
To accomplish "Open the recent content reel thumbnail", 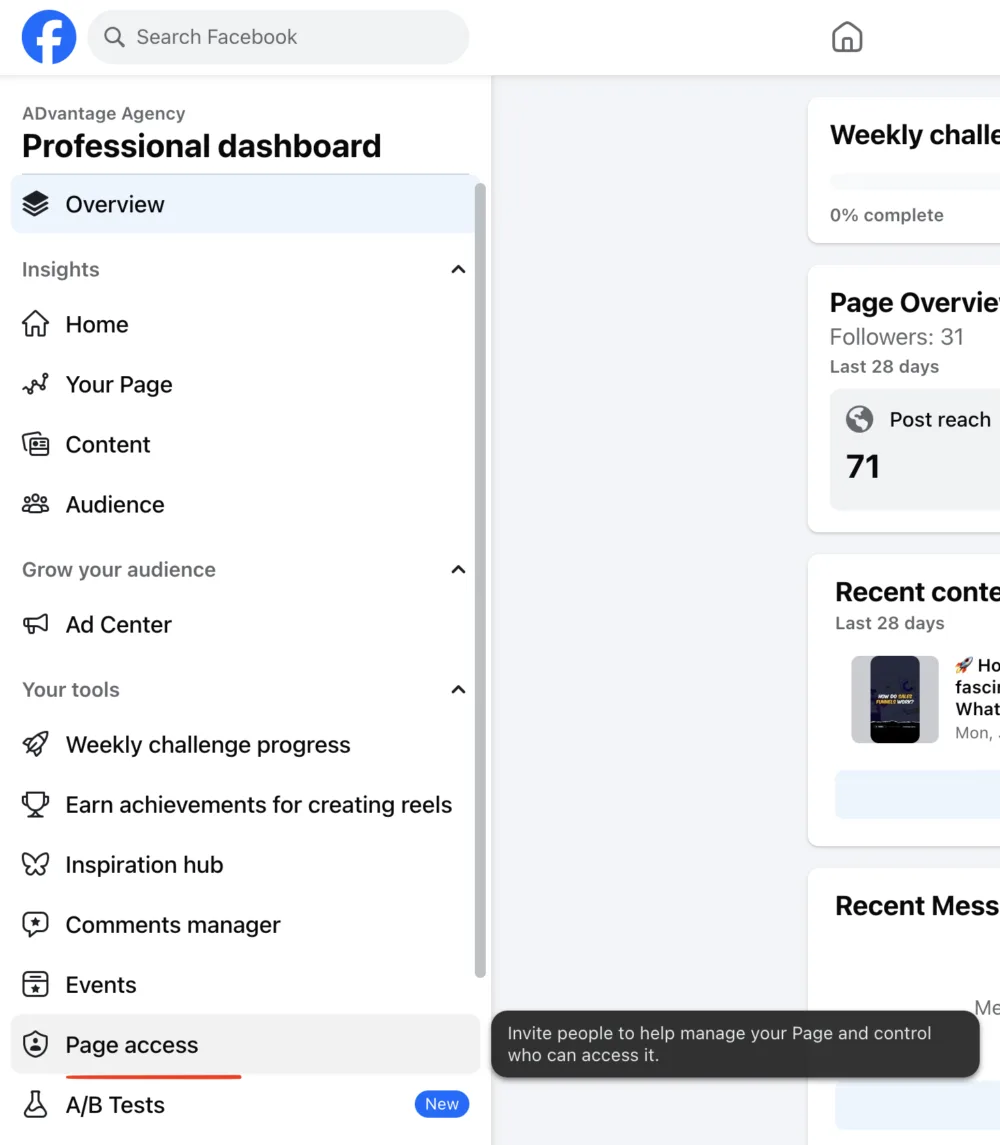I will [894, 699].
